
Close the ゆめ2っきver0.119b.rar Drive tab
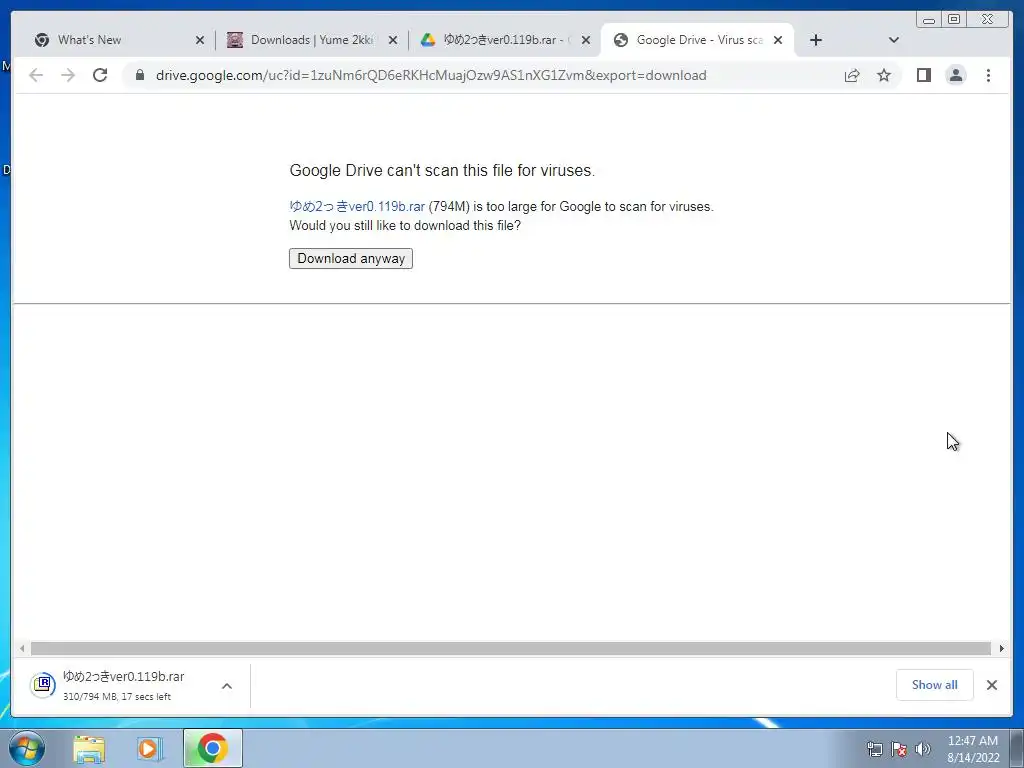pyautogui.click(x=586, y=40)
